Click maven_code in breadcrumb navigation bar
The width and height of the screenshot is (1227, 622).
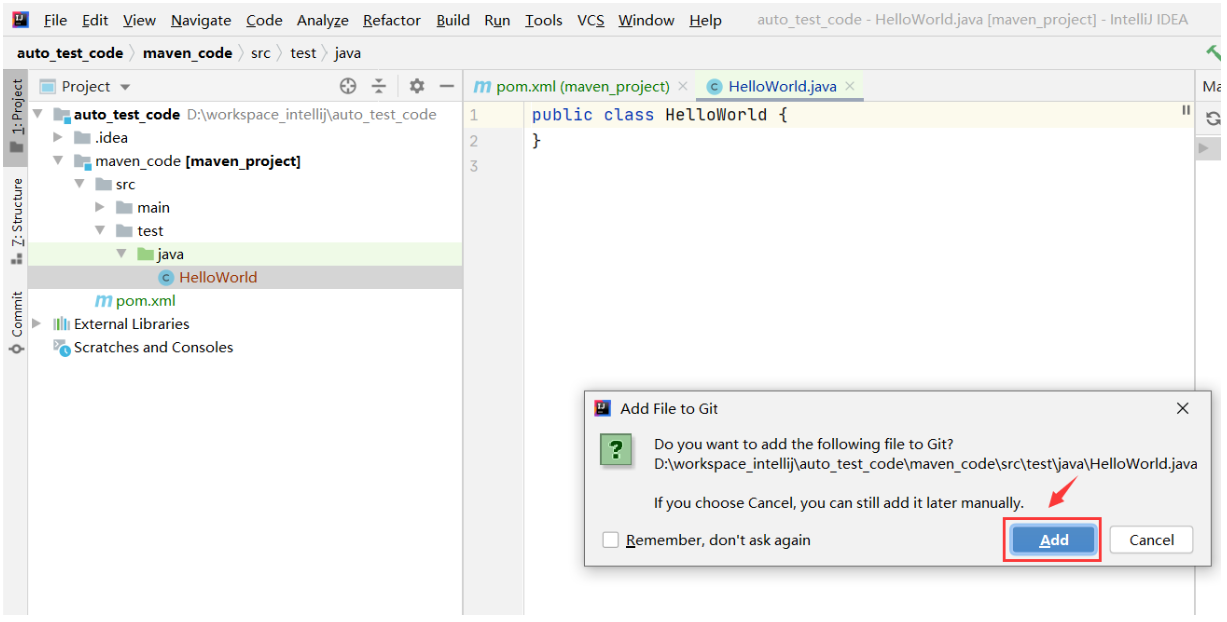point(187,53)
